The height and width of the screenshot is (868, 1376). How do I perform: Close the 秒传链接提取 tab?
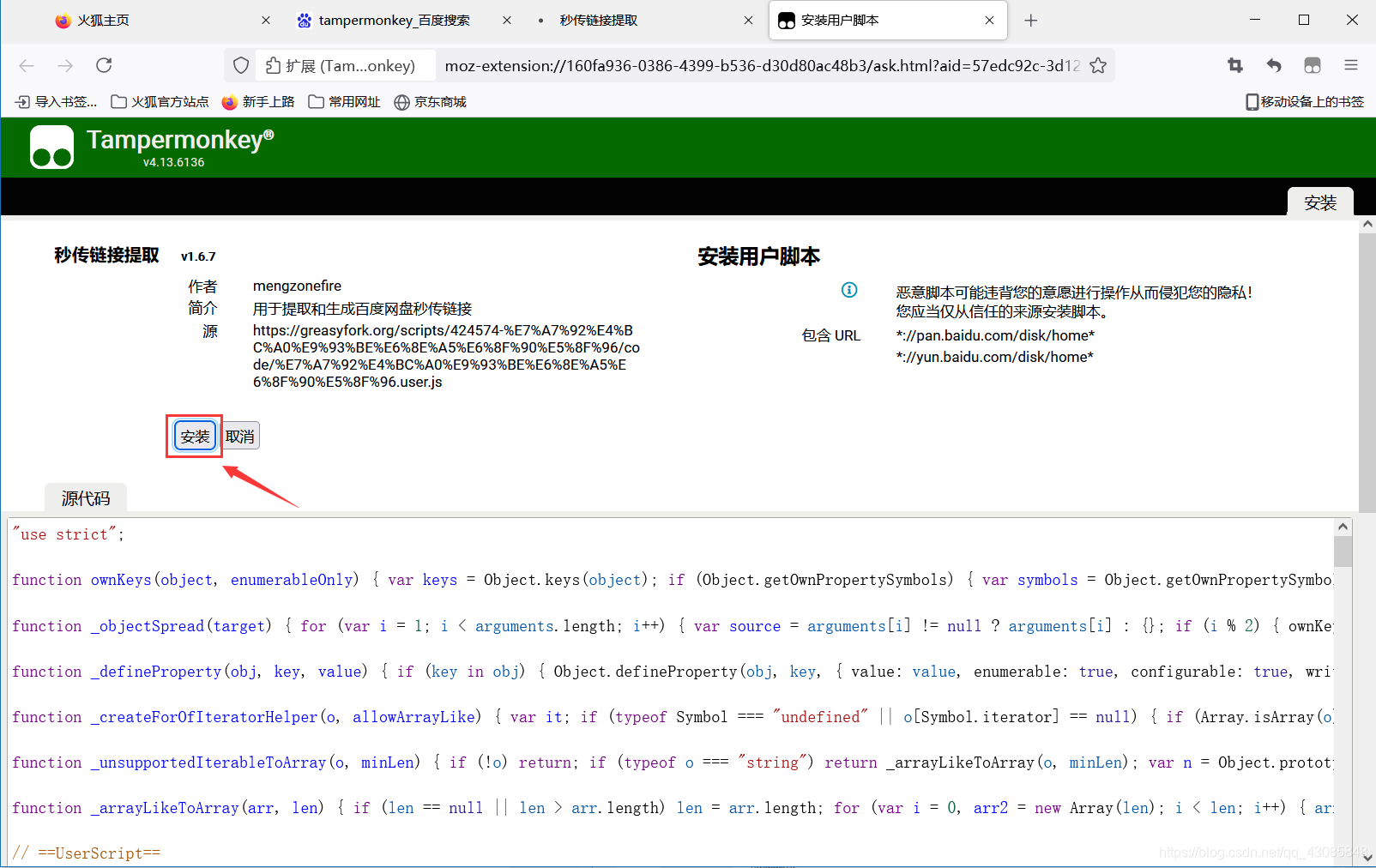pyautogui.click(x=749, y=21)
